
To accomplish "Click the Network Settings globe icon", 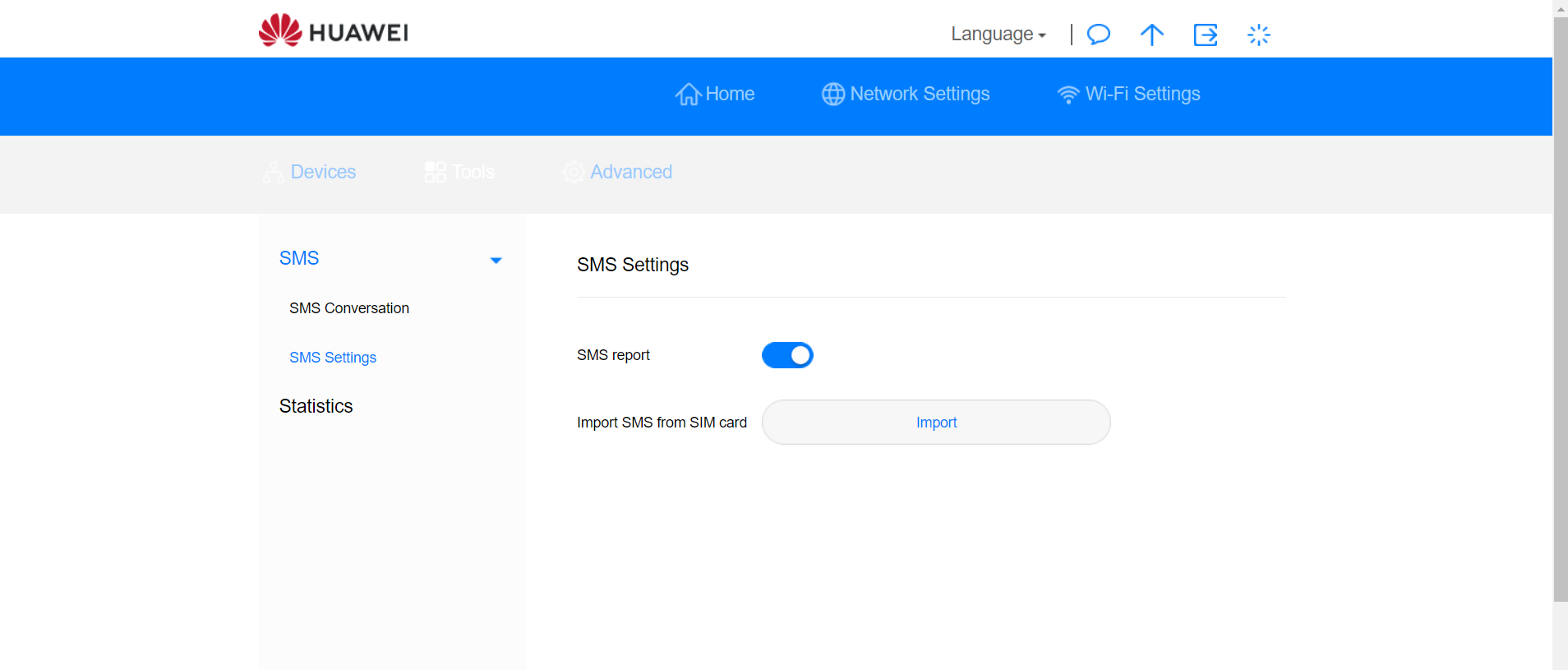I will click(x=833, y=95).
